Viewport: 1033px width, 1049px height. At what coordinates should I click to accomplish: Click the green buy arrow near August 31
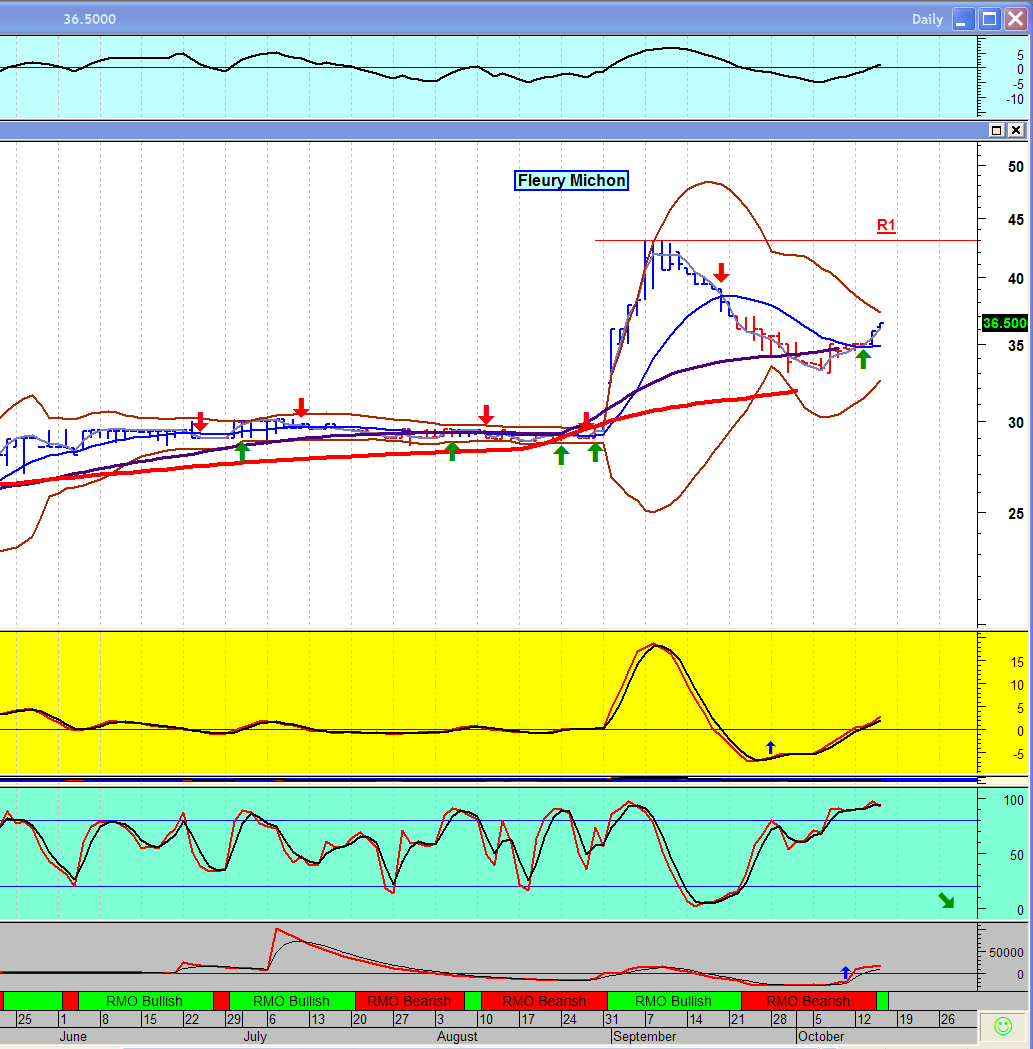coord(595,452)
